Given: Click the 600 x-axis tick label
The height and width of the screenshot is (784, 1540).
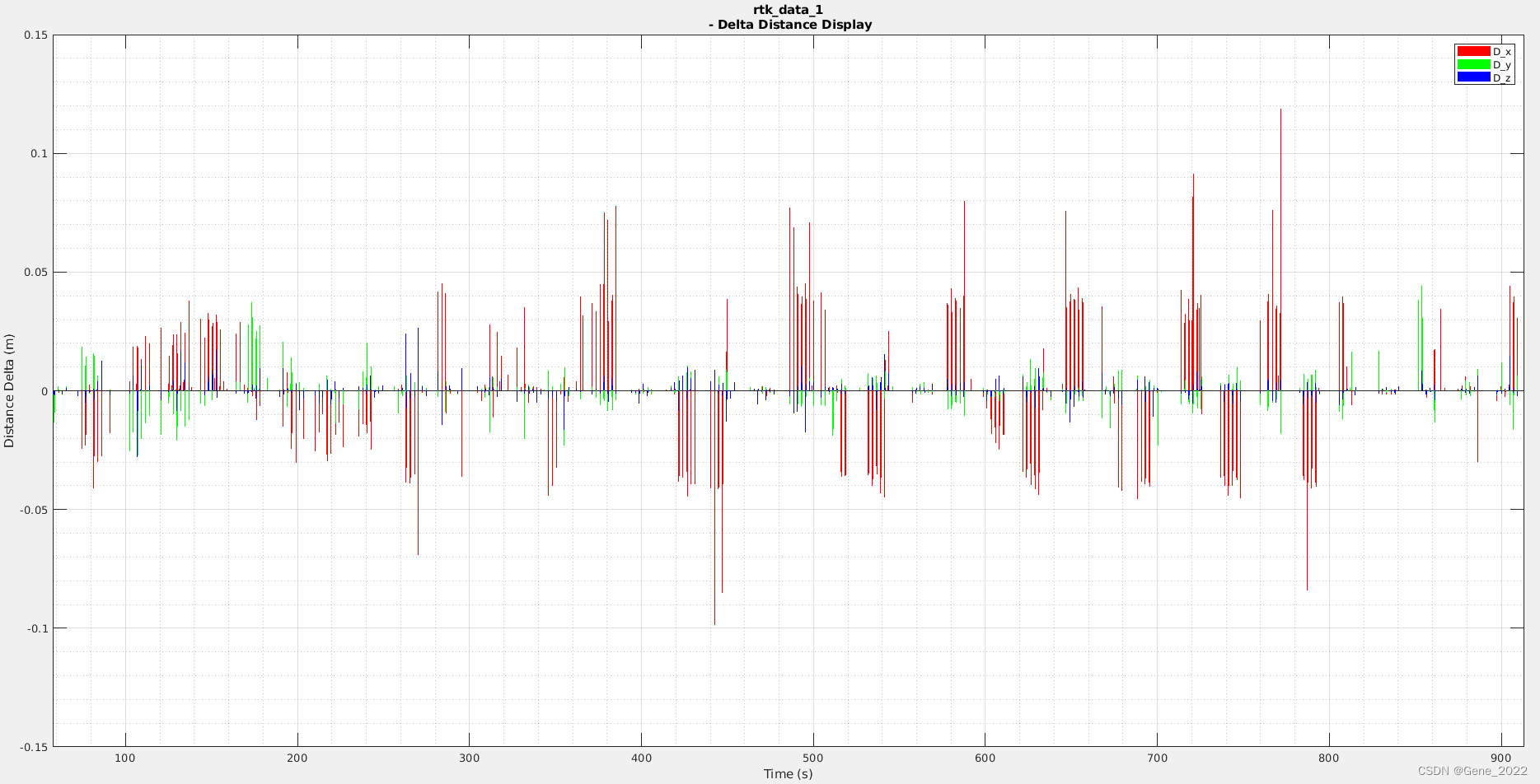Looking at the screenshot, I should coord(985,758).
